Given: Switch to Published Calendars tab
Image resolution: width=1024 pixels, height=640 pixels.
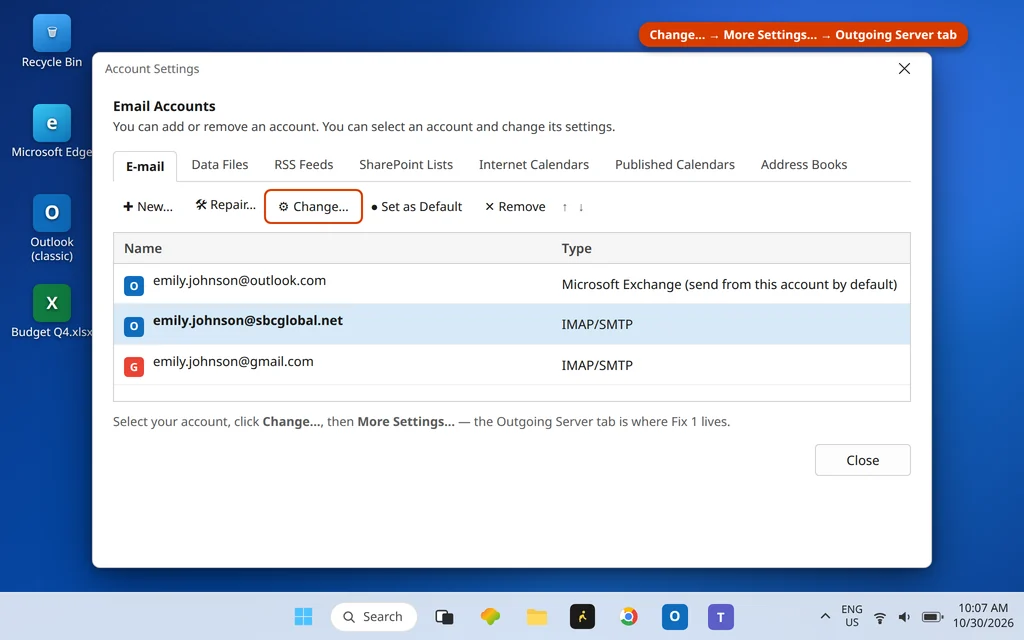Looking at the screenshot, I should (x=675, y=165).
